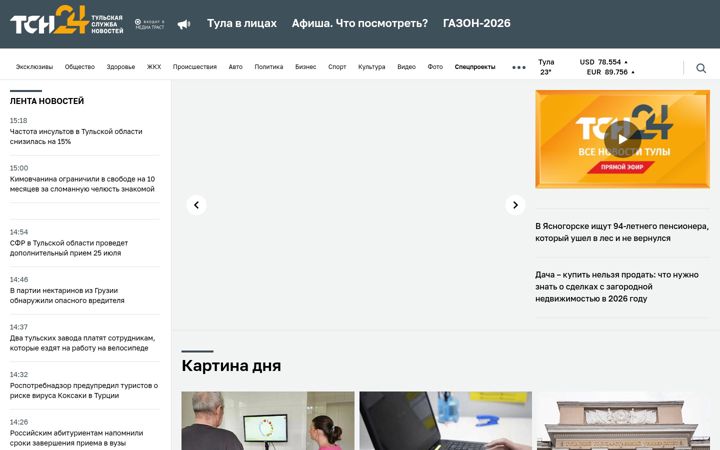Select Здоровье category
Viewport: 720px width, 450px height.
point(121,67)
